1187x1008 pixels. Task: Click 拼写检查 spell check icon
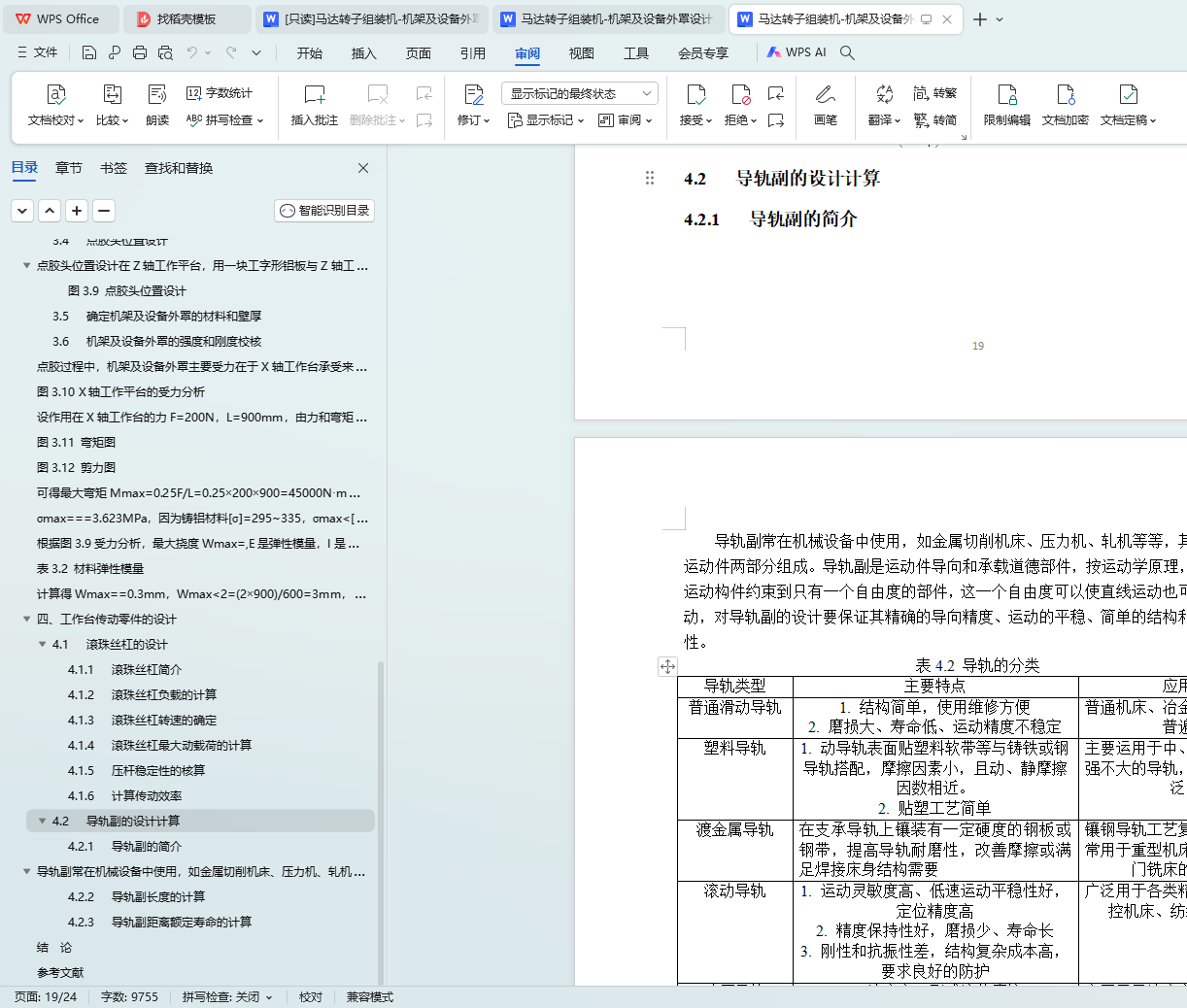pos(194,120)
